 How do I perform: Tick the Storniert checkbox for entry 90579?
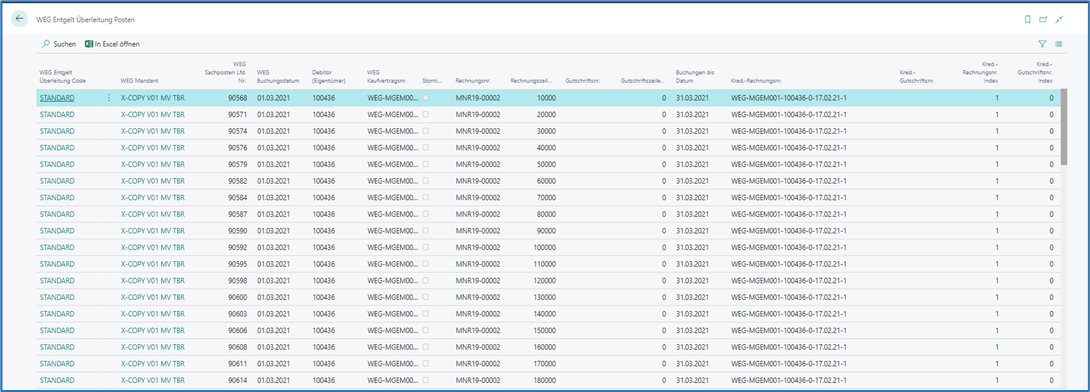pos(425,164)
